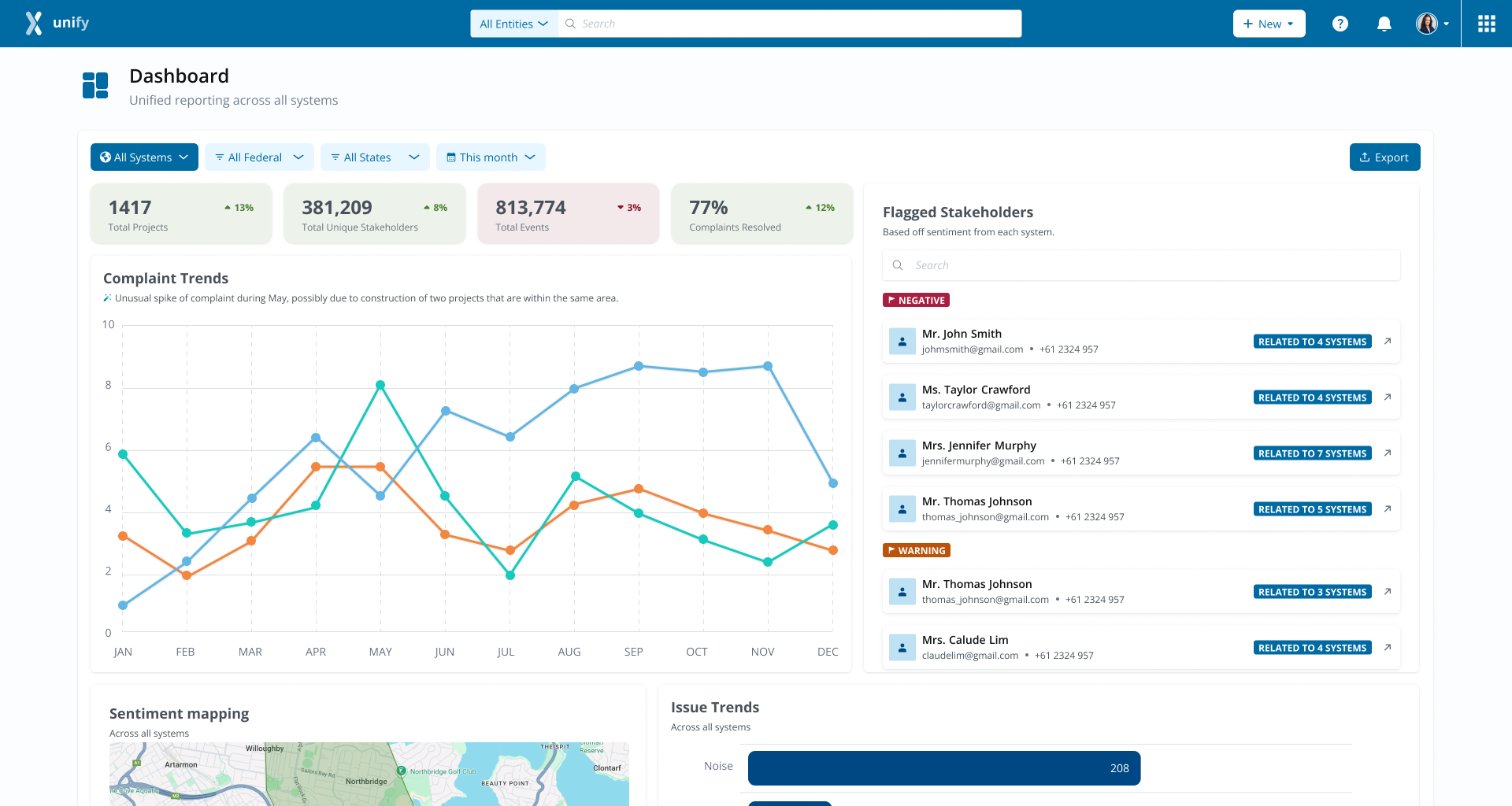Click the Export button
The height and width of the screenshot is (806, 1512).
(x=1384, y=157)
